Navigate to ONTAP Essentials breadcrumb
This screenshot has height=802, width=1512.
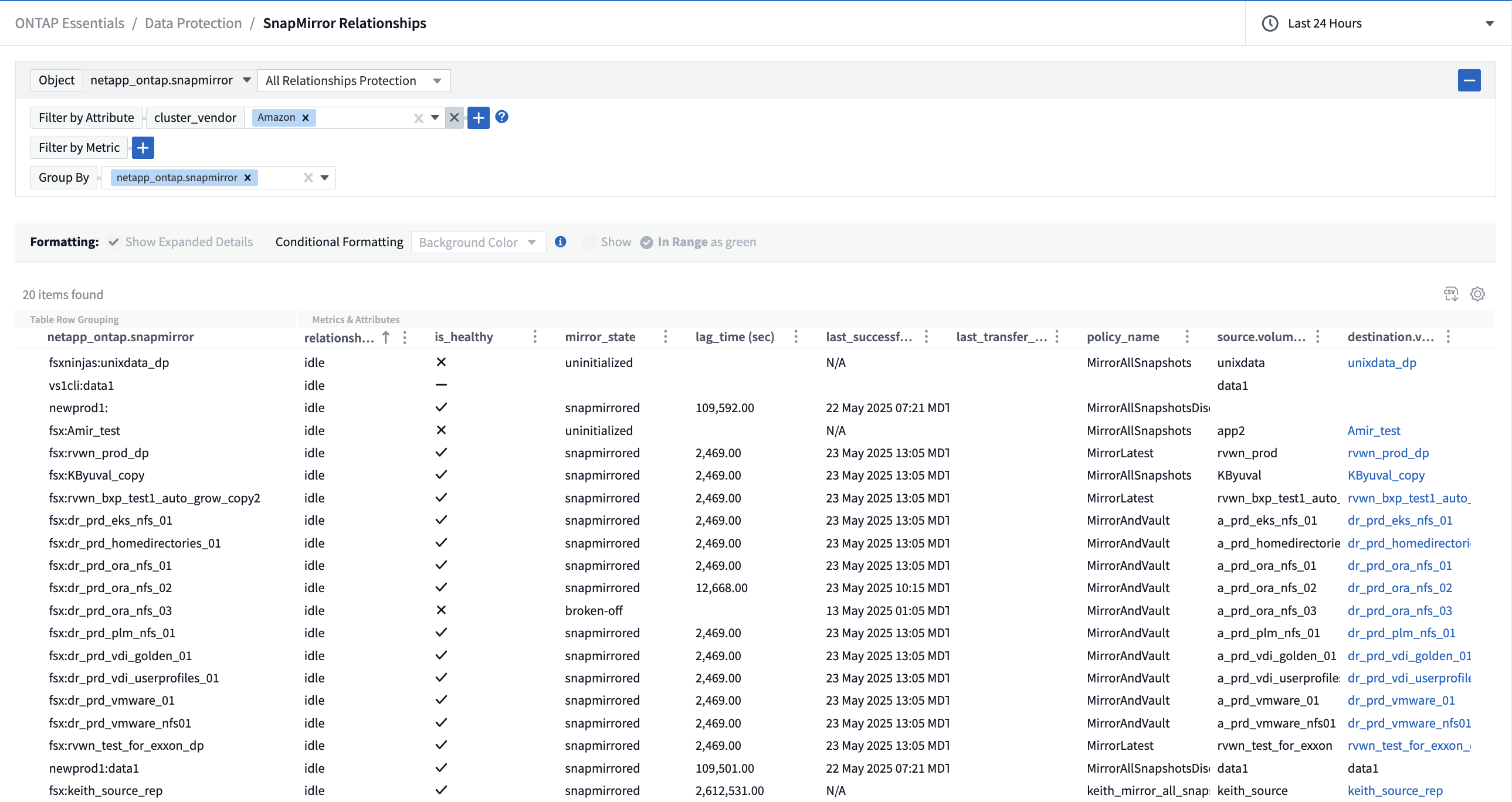pyautogui.click(x=69, y=23)
